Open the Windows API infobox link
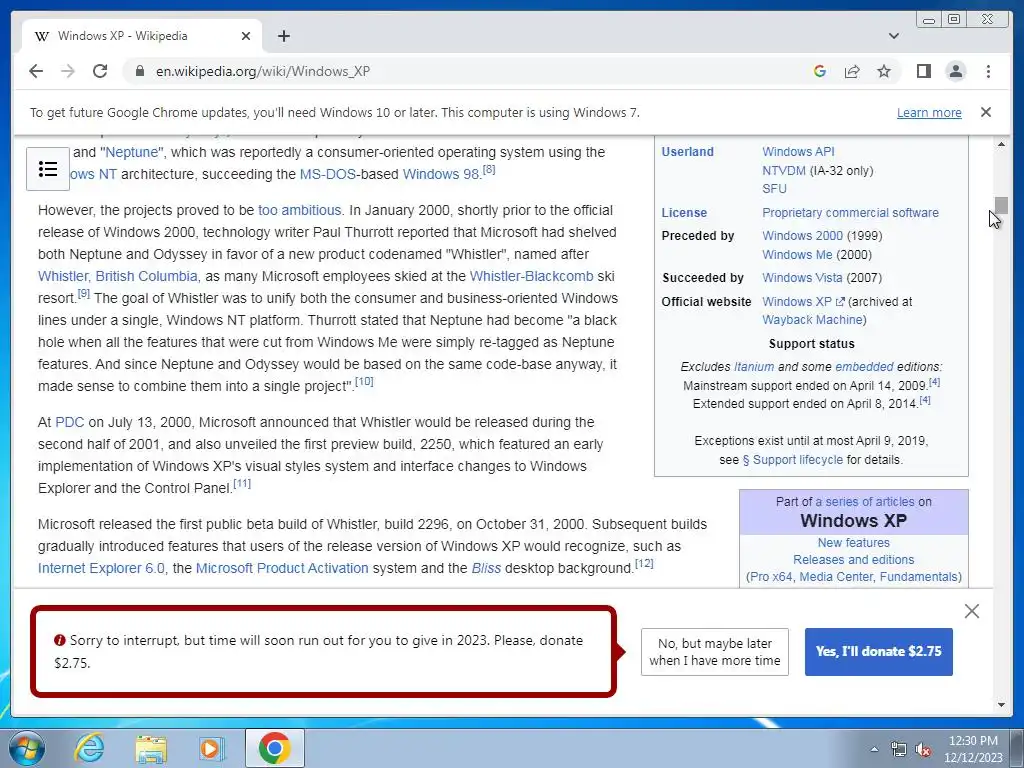 798,152
